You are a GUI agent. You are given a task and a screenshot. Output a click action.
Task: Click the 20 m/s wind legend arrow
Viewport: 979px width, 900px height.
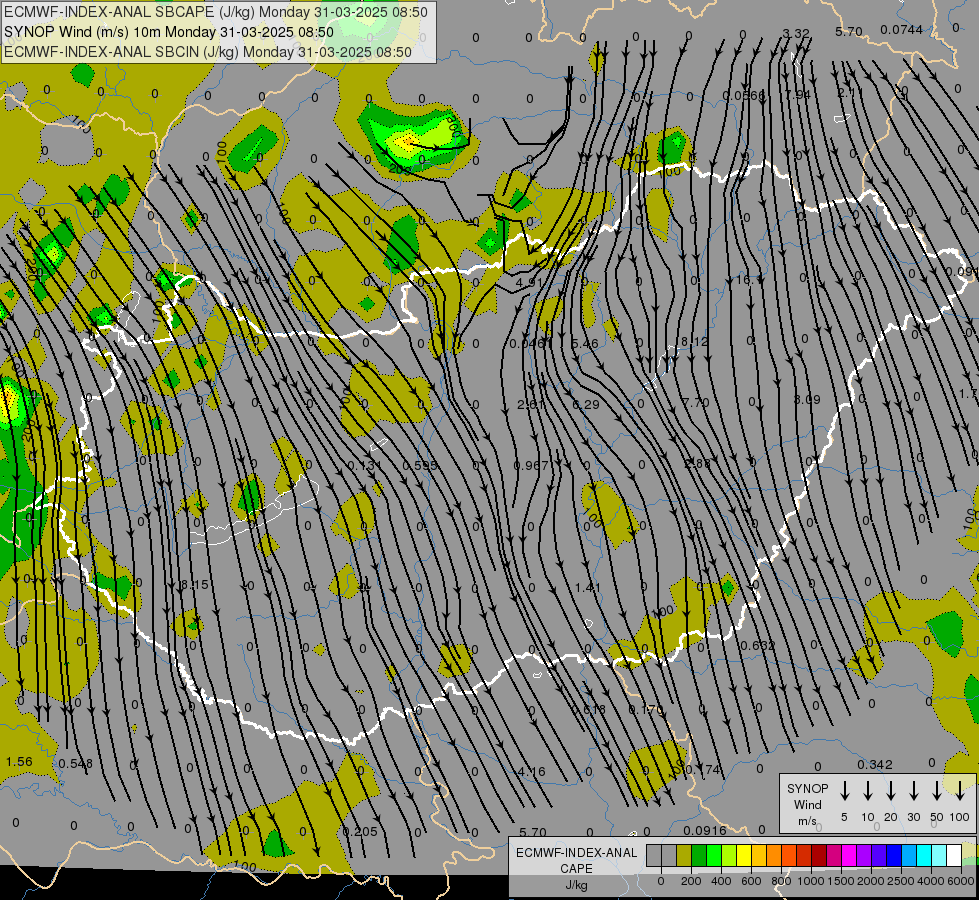891,790
